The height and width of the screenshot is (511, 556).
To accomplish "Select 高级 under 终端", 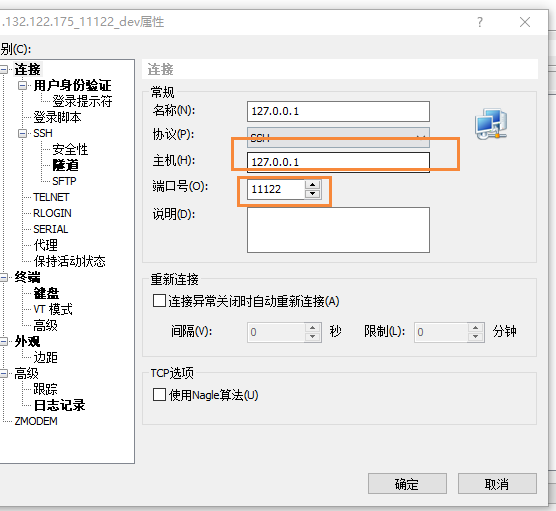I will click(45, 325).
